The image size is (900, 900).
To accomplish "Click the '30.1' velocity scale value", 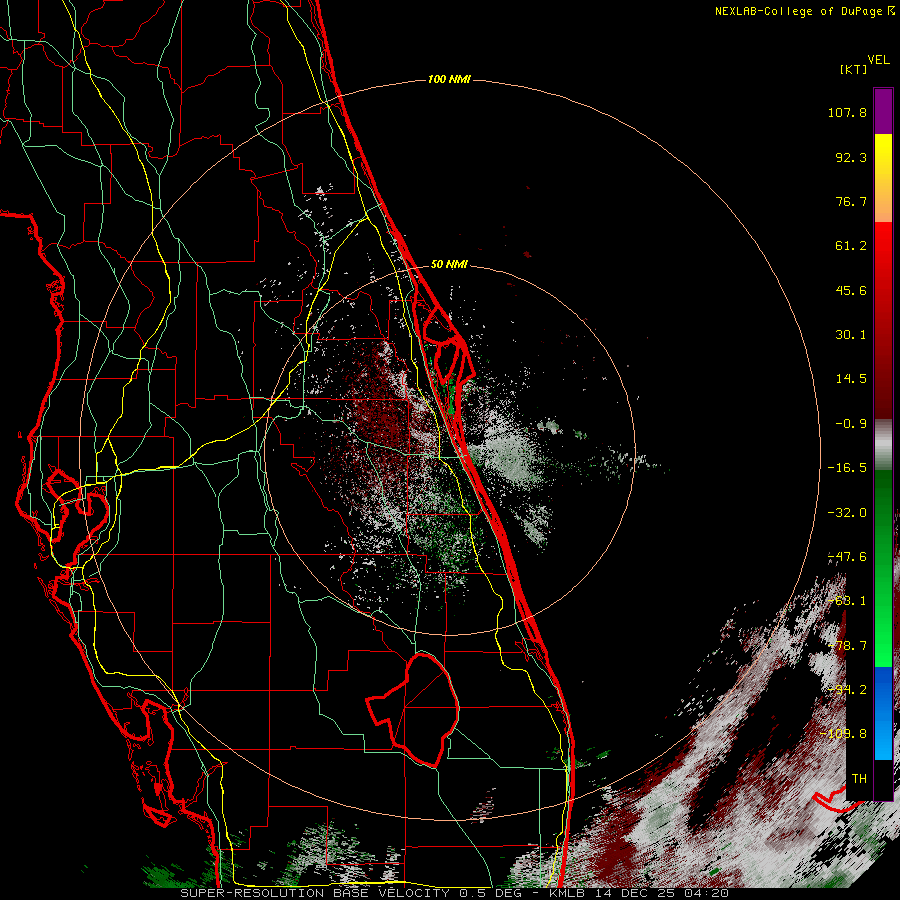I will click(x=851, y=335).
